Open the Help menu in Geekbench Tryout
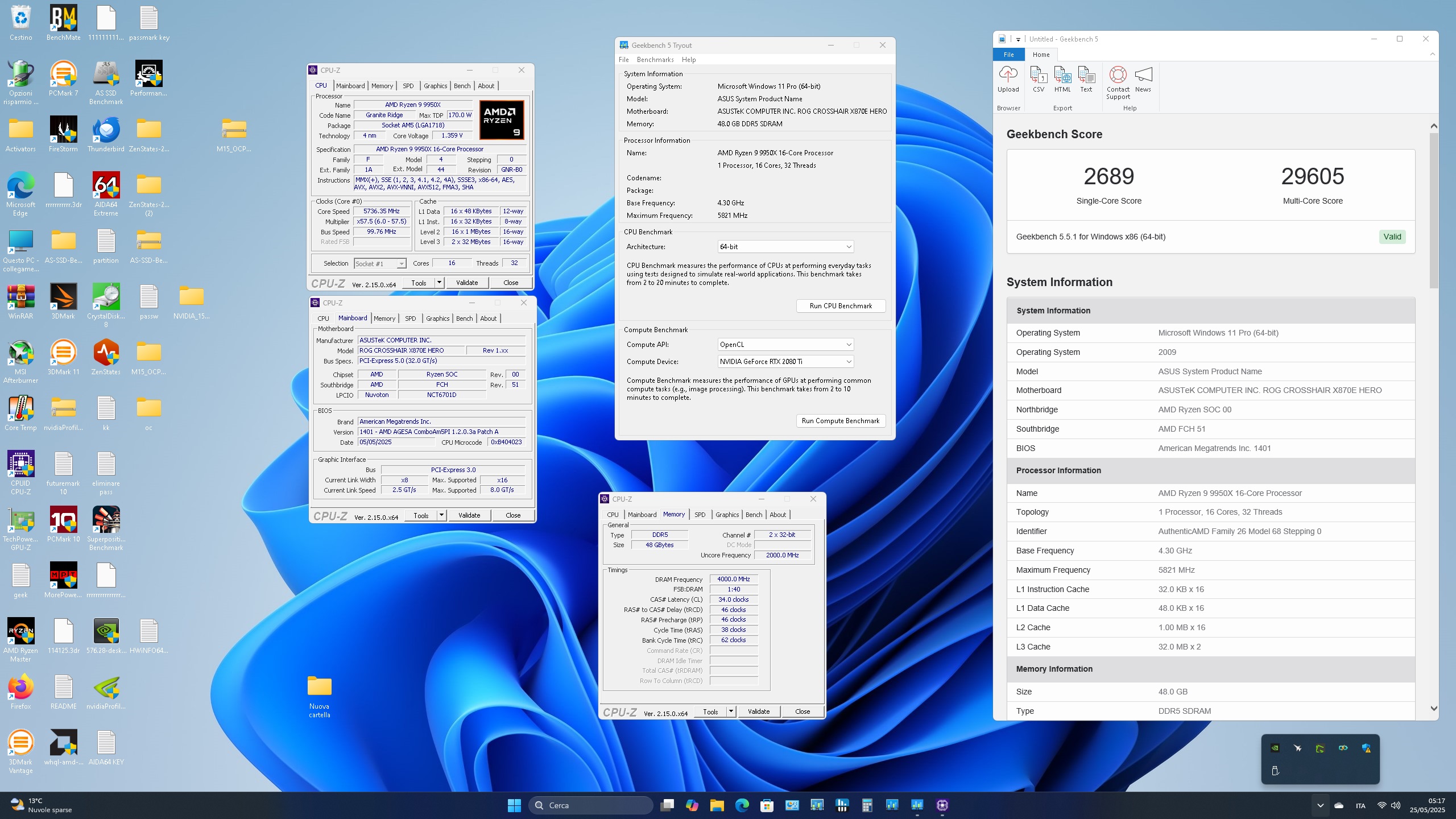Screen dimensions: 1456x819 (x=689, y=60)
